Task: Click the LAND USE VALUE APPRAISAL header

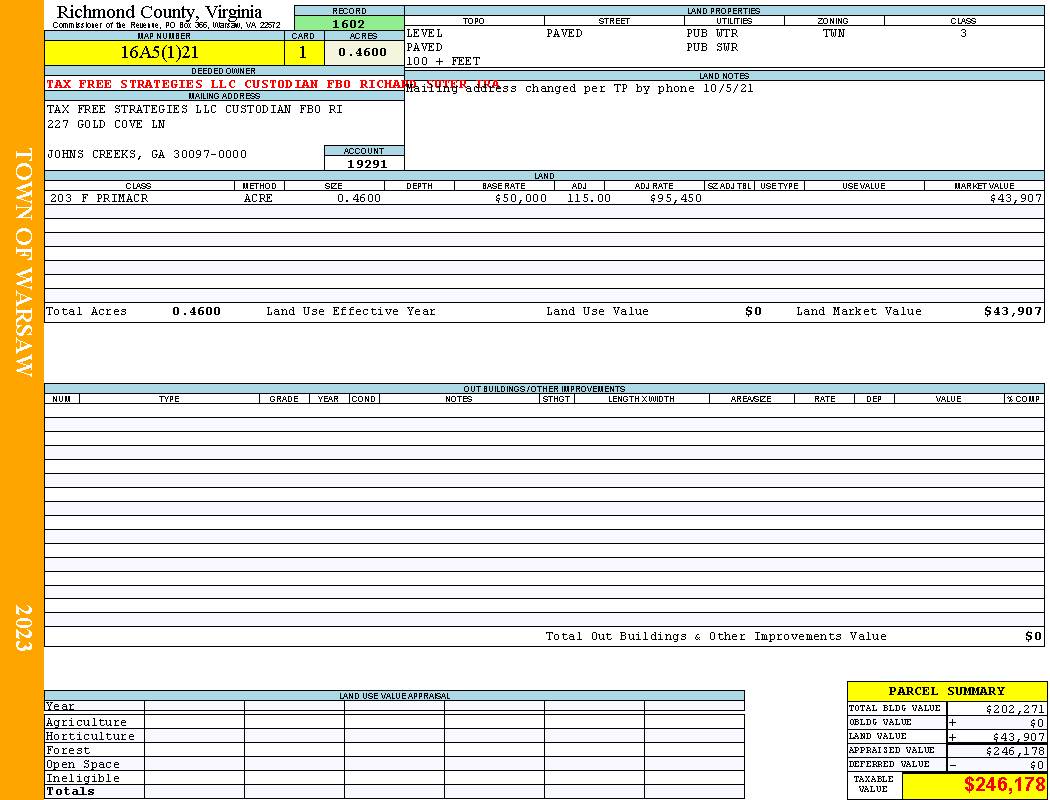Action: (394, 696)
